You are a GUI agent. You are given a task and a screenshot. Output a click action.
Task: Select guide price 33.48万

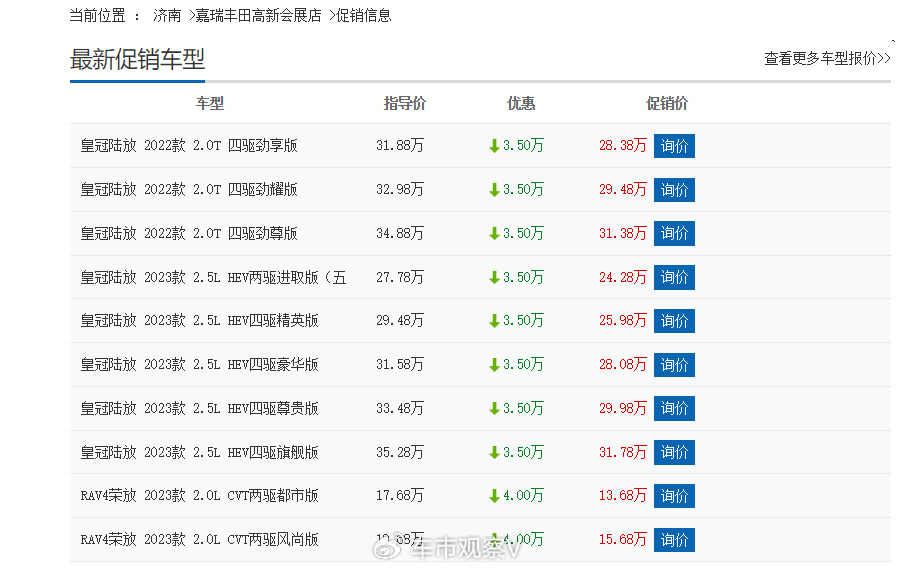tap(400, 408)
